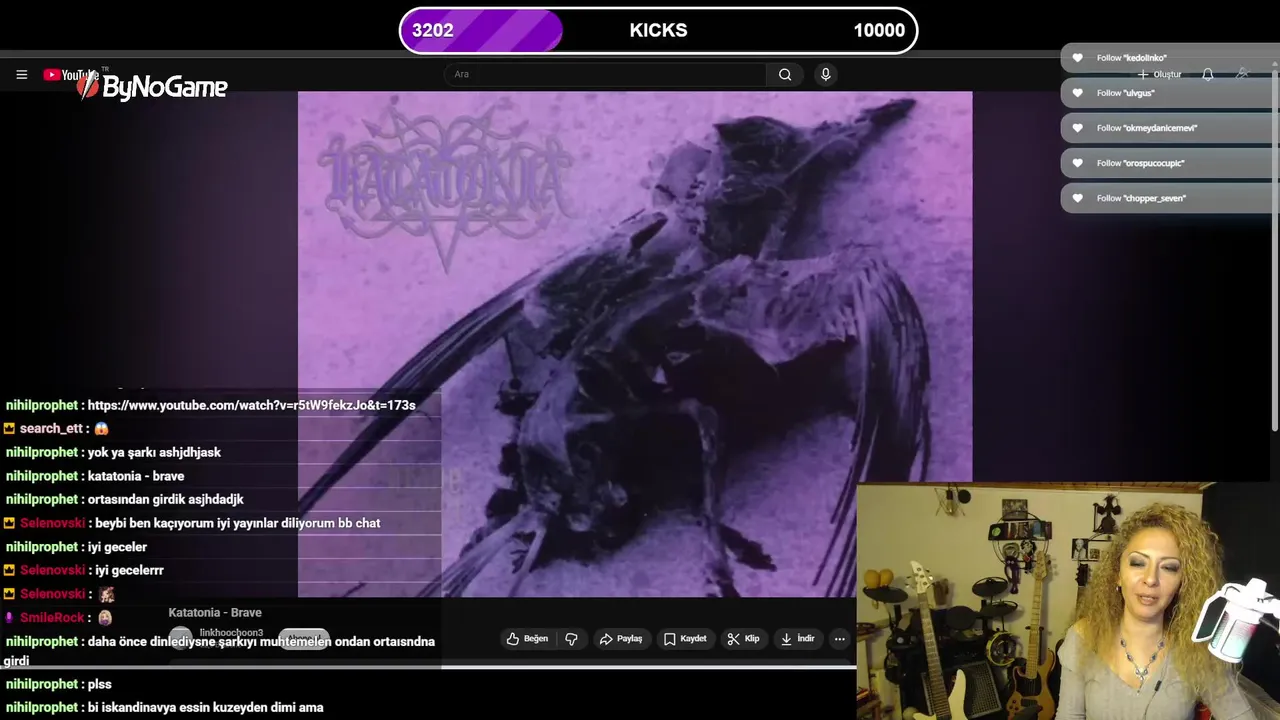The width and height of the screenshot is (1280, 720).
Task: Click the search_ett username in chat
Action: [x=51, y=428]
